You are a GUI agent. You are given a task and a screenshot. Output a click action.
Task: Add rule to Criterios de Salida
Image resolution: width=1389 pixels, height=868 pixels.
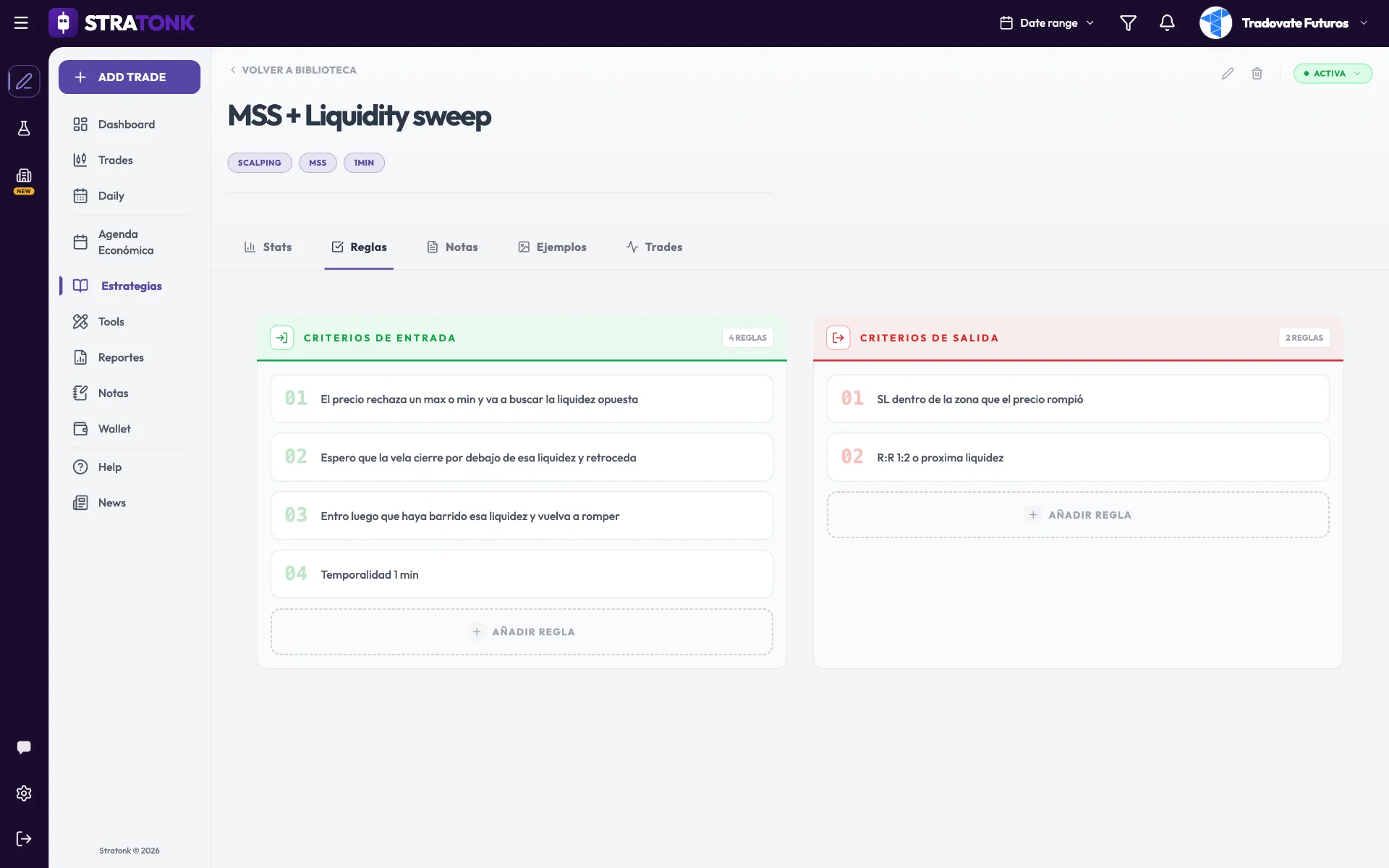1078,515
